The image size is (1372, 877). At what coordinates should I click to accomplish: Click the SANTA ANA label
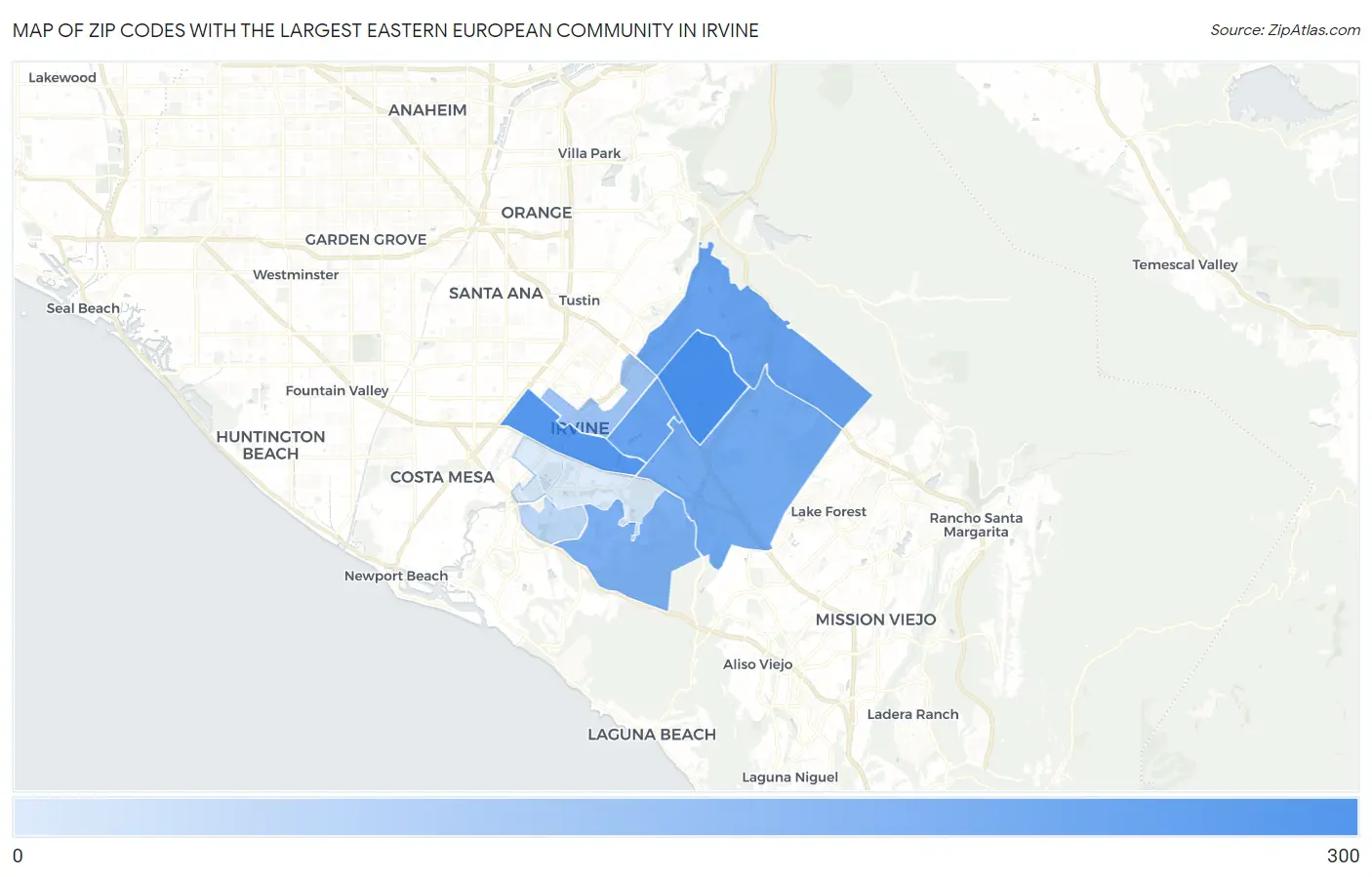pyautogui.click(x=496, y=293)
